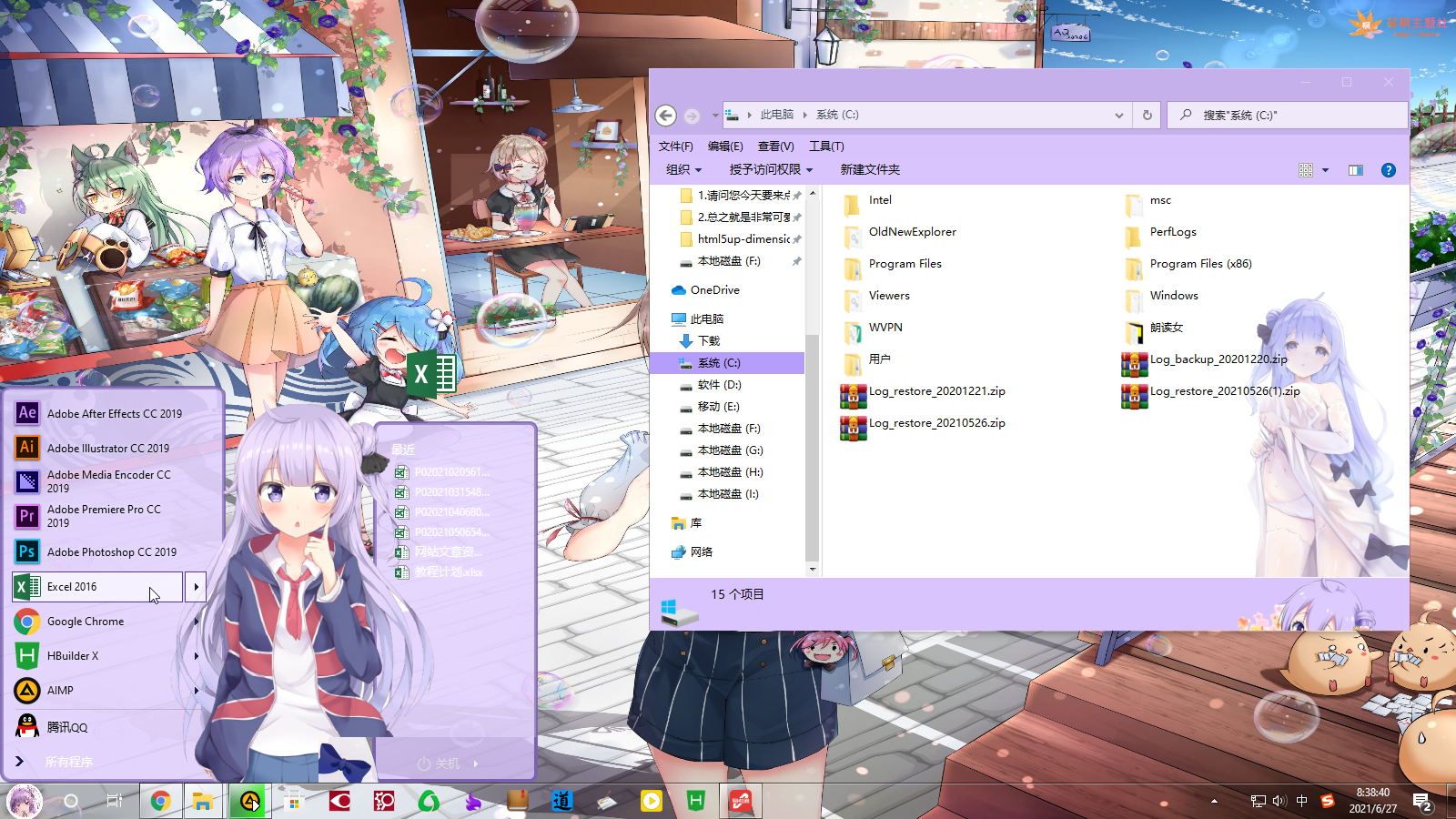The width and height of the screenshot is (1456, 819).
Task: Click the Explorer back arrow button
Action: click(666, 116)
